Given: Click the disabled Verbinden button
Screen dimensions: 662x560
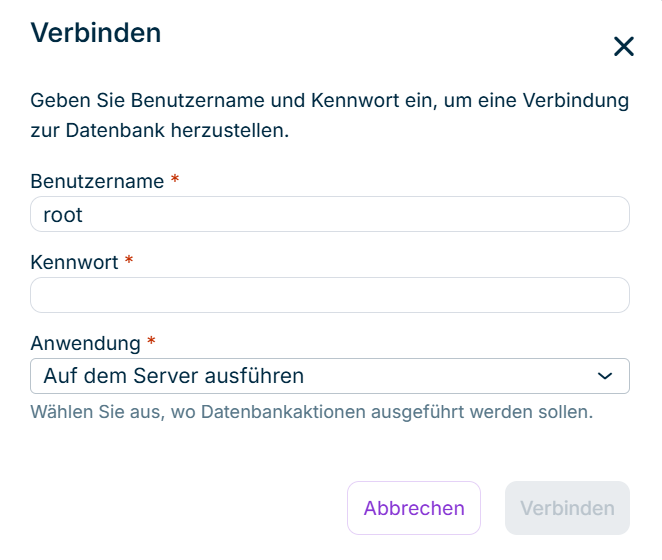Looking at the screenshot, I should [x=567, y=508].
